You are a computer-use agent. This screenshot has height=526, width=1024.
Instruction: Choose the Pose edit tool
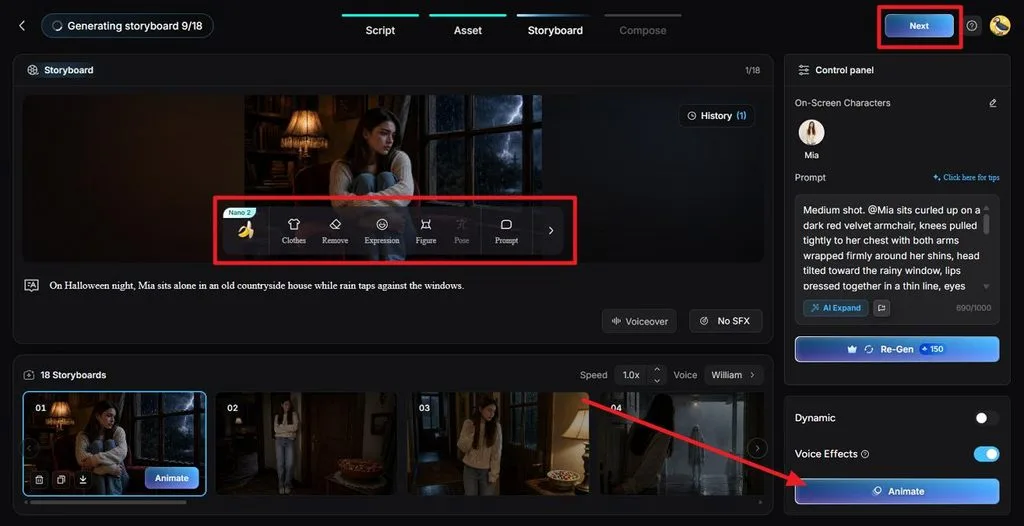click(x=462, y=231)
